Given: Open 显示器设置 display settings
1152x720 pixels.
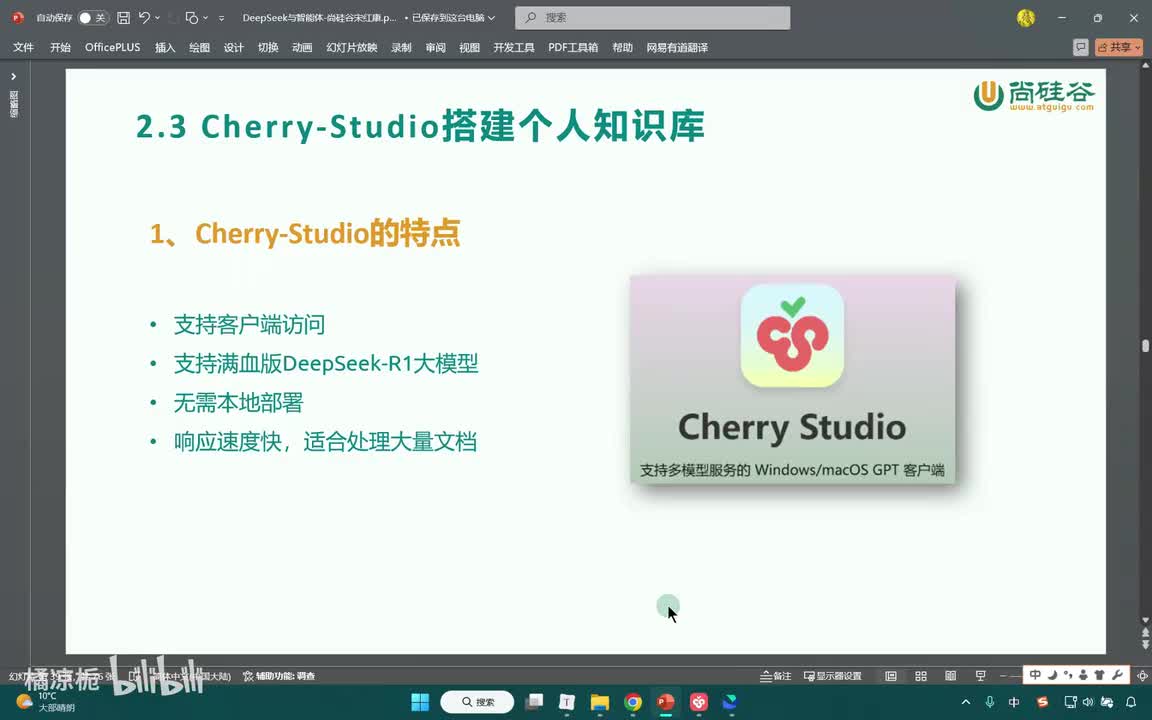Looking at the screenshot, I should coord(832,676).
